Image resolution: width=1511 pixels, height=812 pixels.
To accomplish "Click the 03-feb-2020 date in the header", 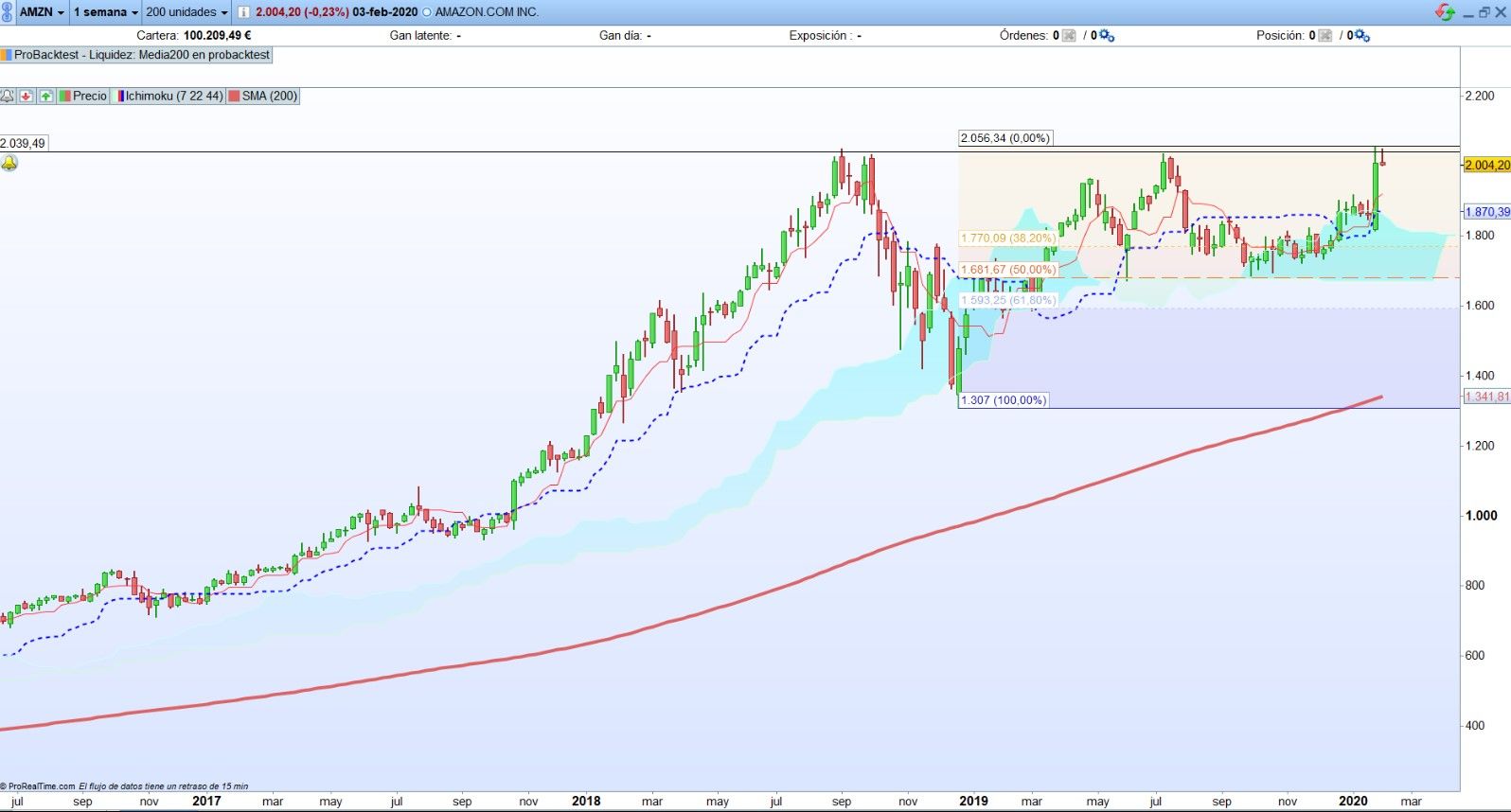I will (385, 12).
